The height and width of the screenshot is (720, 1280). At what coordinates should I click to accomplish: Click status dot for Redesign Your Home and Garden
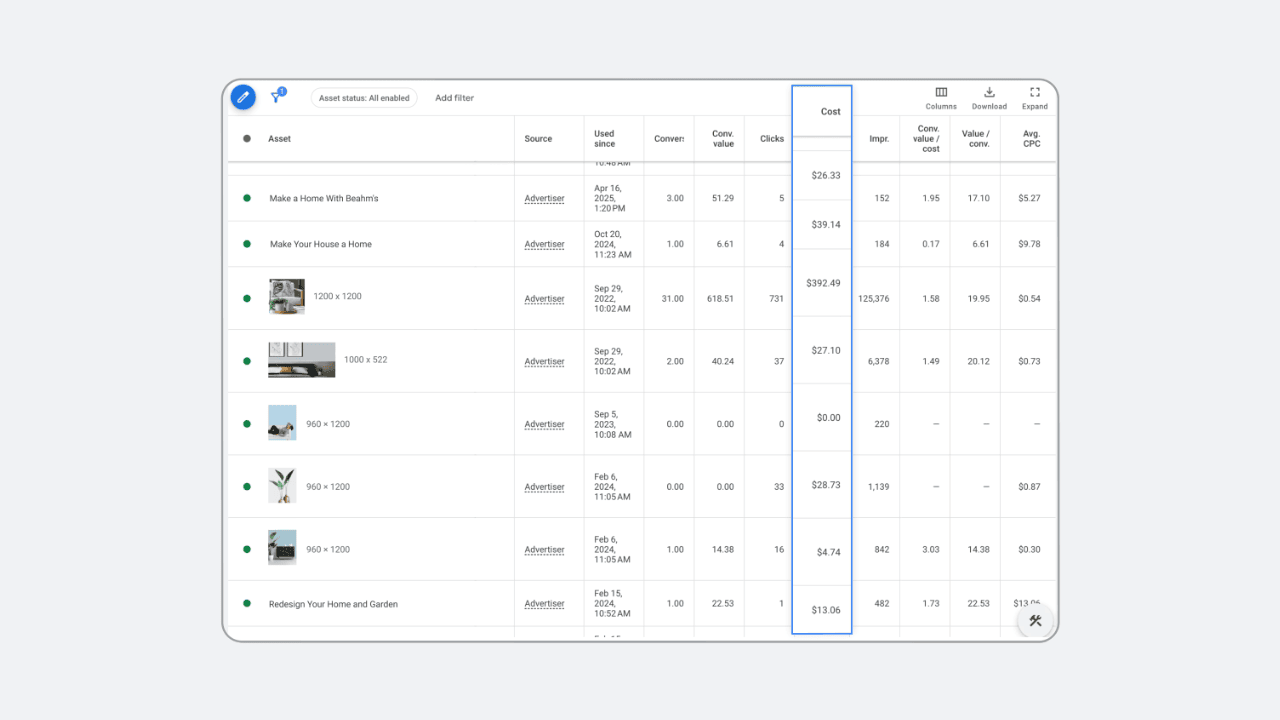(x=247, y=604)
